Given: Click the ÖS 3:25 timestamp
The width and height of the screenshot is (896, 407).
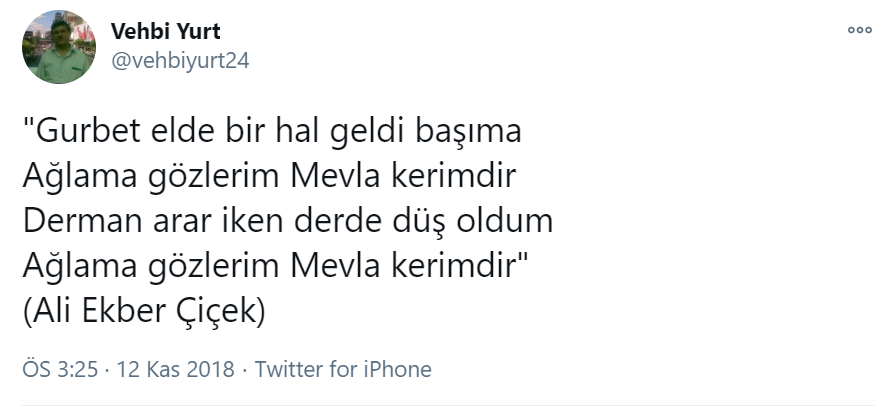Looking at the screenshot, I should tap(60, 369).
